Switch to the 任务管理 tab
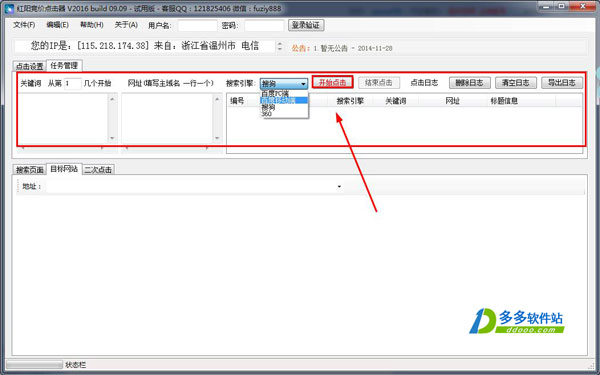The height and width of the screenshot is (375, 600). point(64,65)
